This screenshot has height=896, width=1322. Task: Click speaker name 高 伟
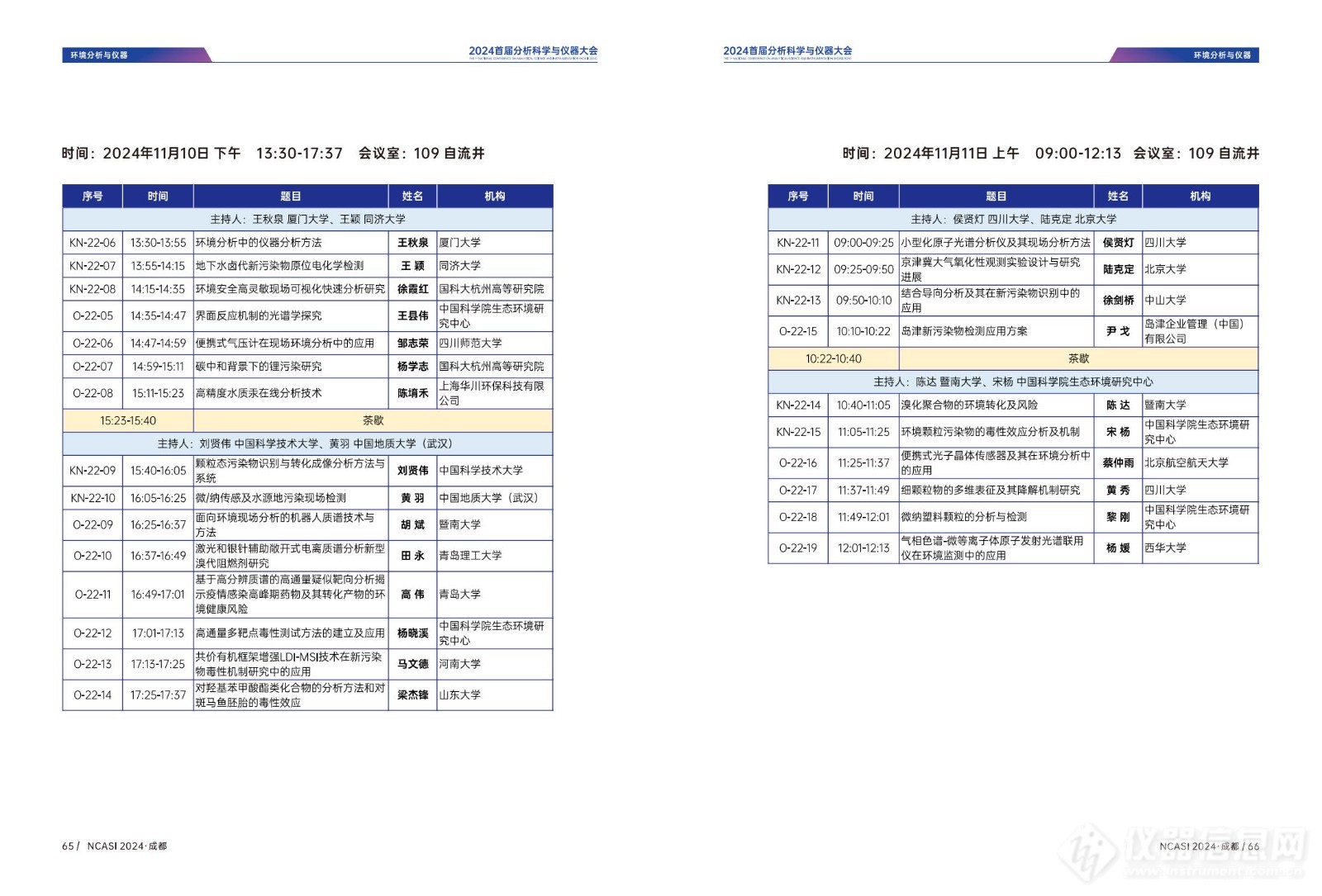pos(412,595)
